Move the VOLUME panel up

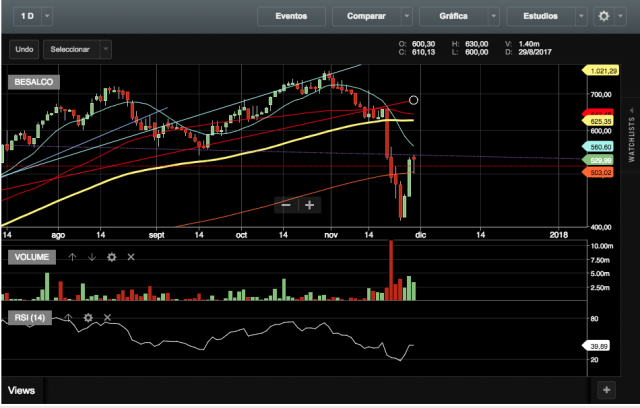72,257
